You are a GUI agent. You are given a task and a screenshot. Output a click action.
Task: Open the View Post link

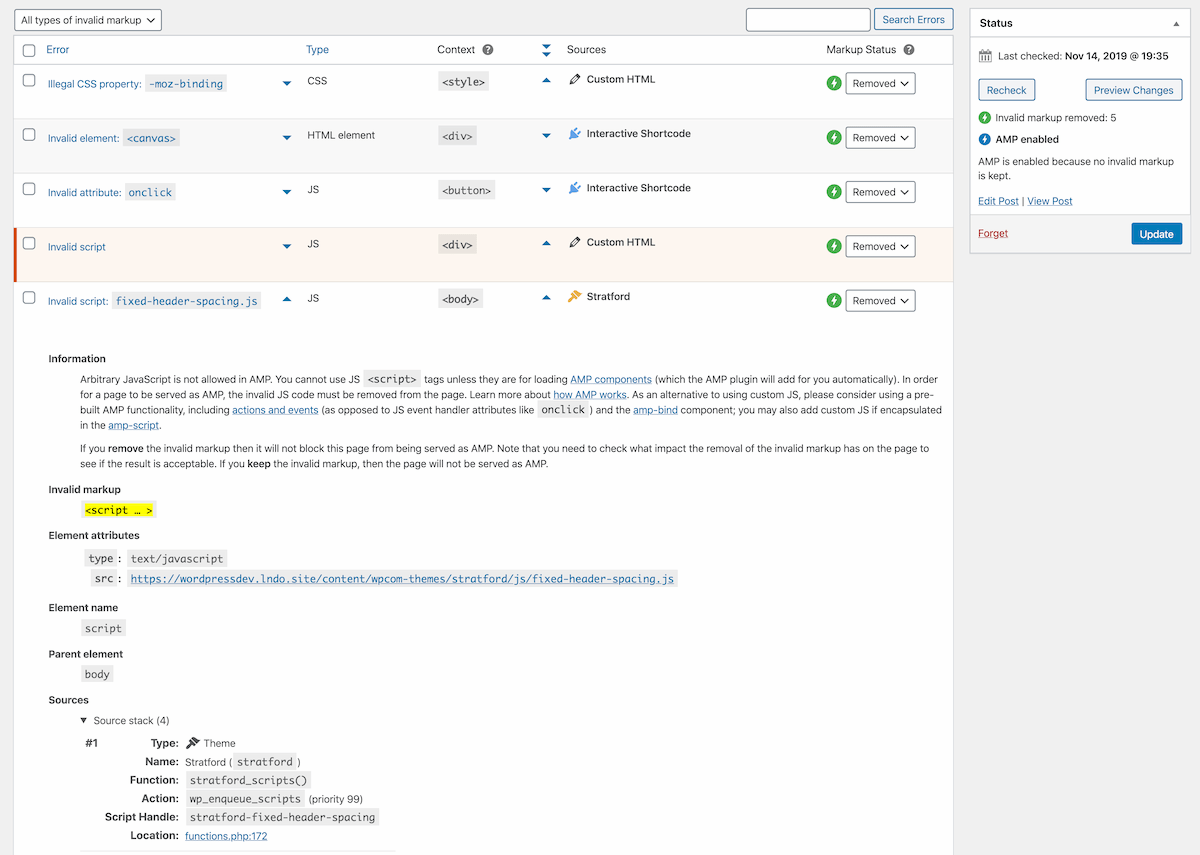1050,201
